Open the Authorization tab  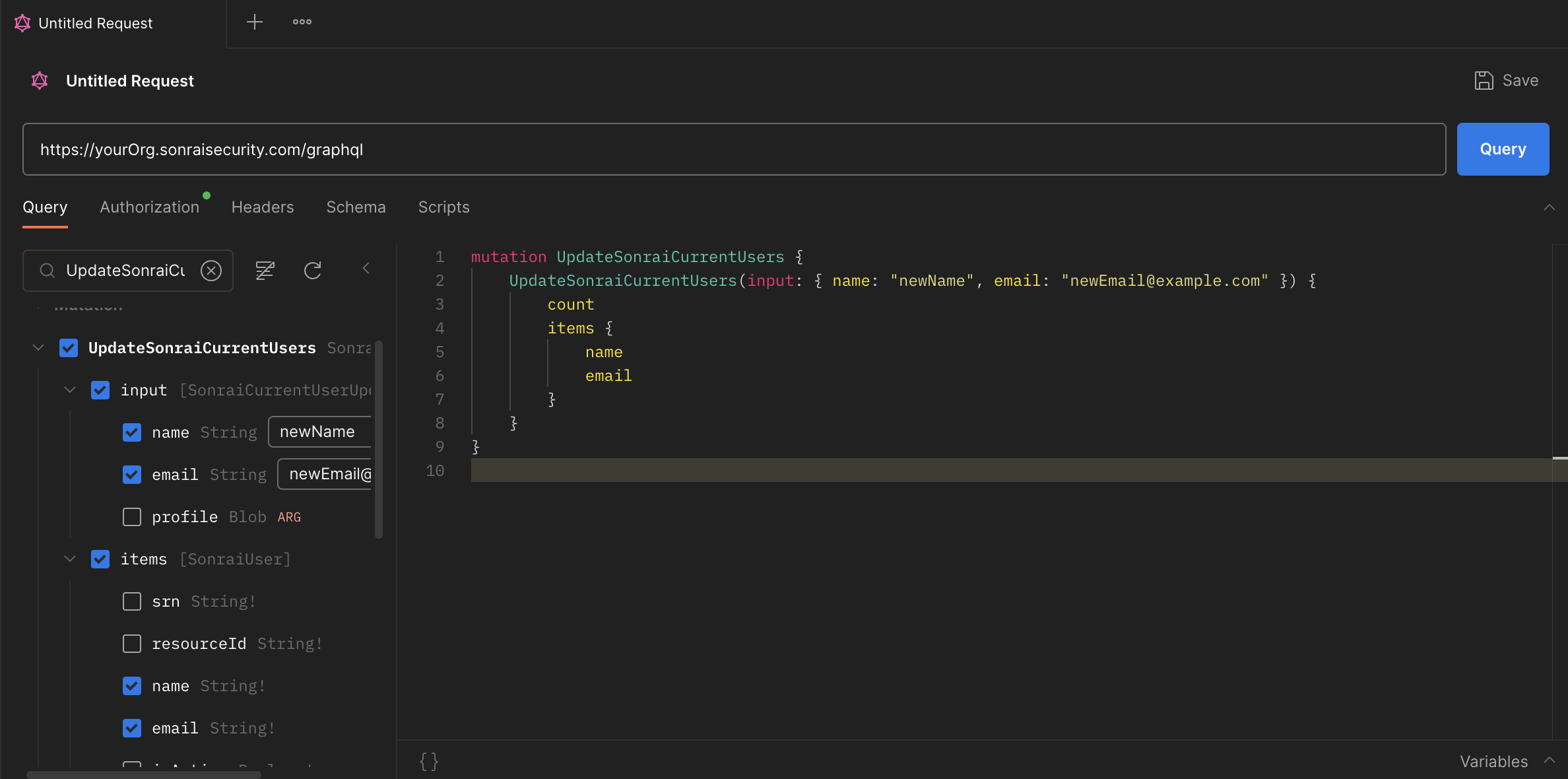click(x=149, y=207)
